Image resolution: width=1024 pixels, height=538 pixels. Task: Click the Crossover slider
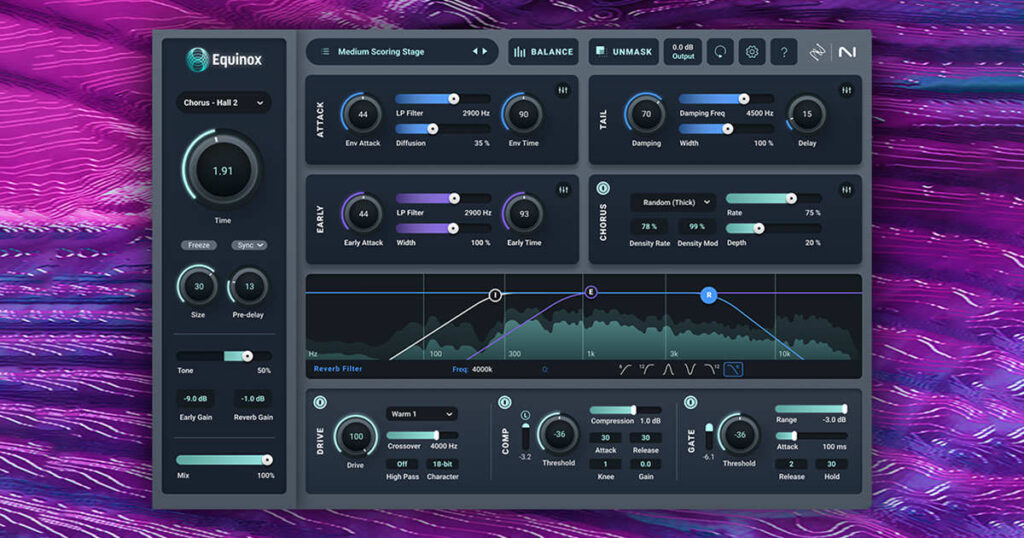coord(422,435)
